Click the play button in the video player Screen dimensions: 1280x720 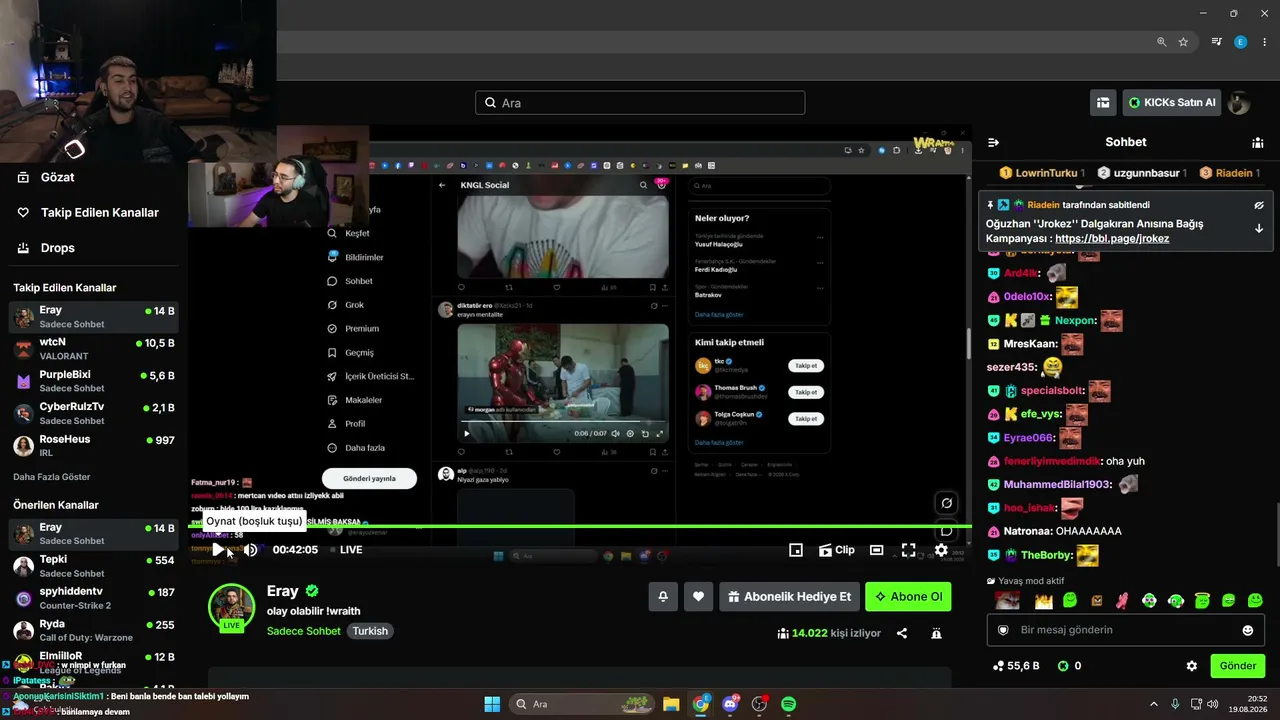coord(218,550)
